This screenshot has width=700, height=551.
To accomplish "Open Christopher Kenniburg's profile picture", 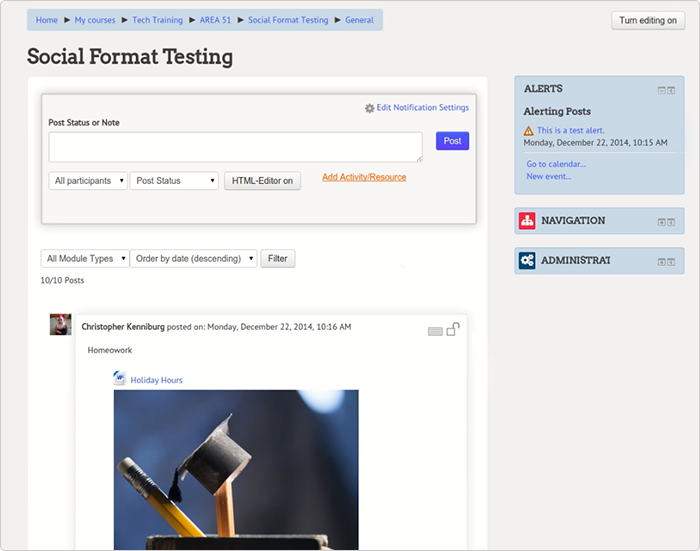I will 60,324.
